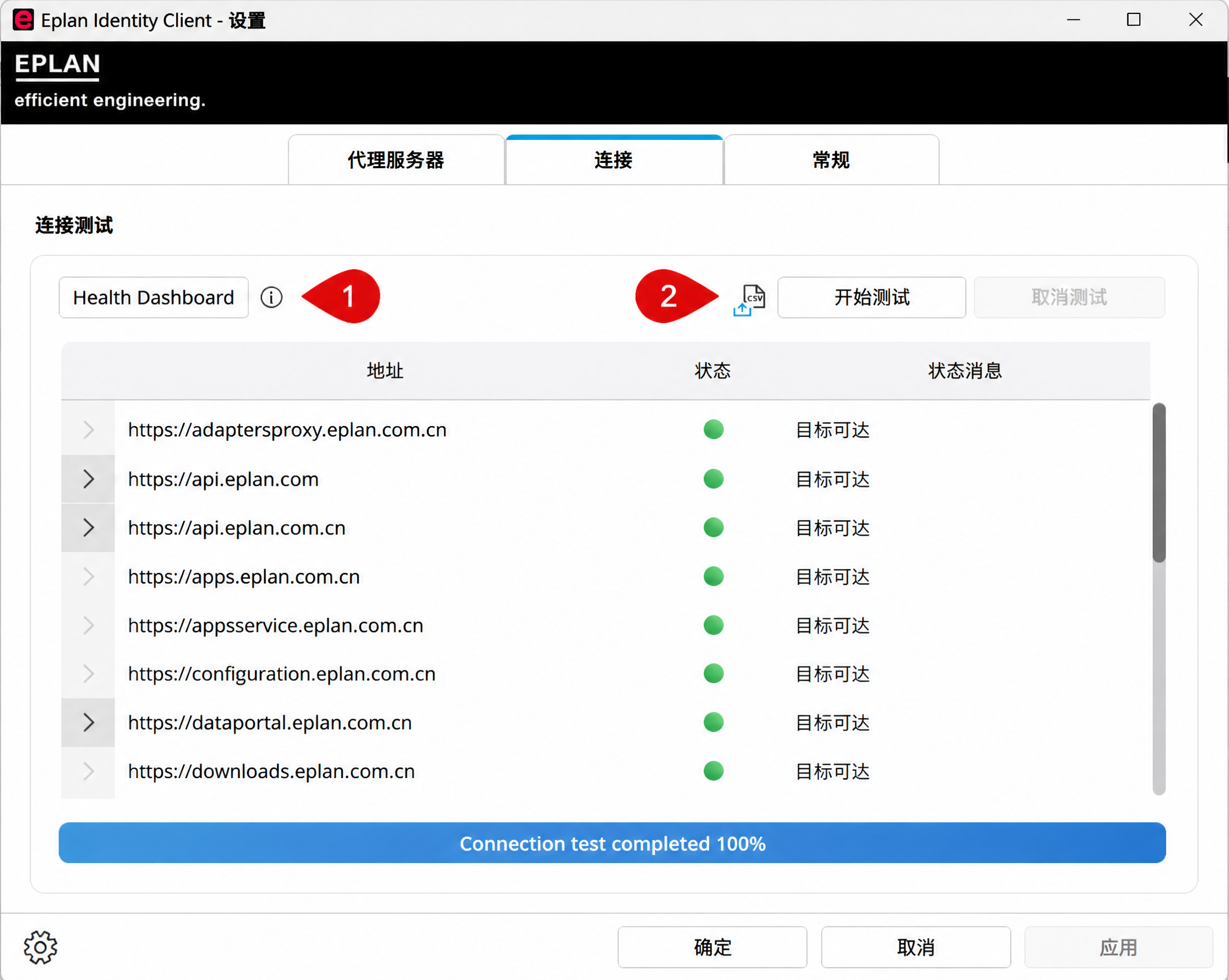Expand the adaptersproxy.eplan.com.cn row

(x=88, y=429)
